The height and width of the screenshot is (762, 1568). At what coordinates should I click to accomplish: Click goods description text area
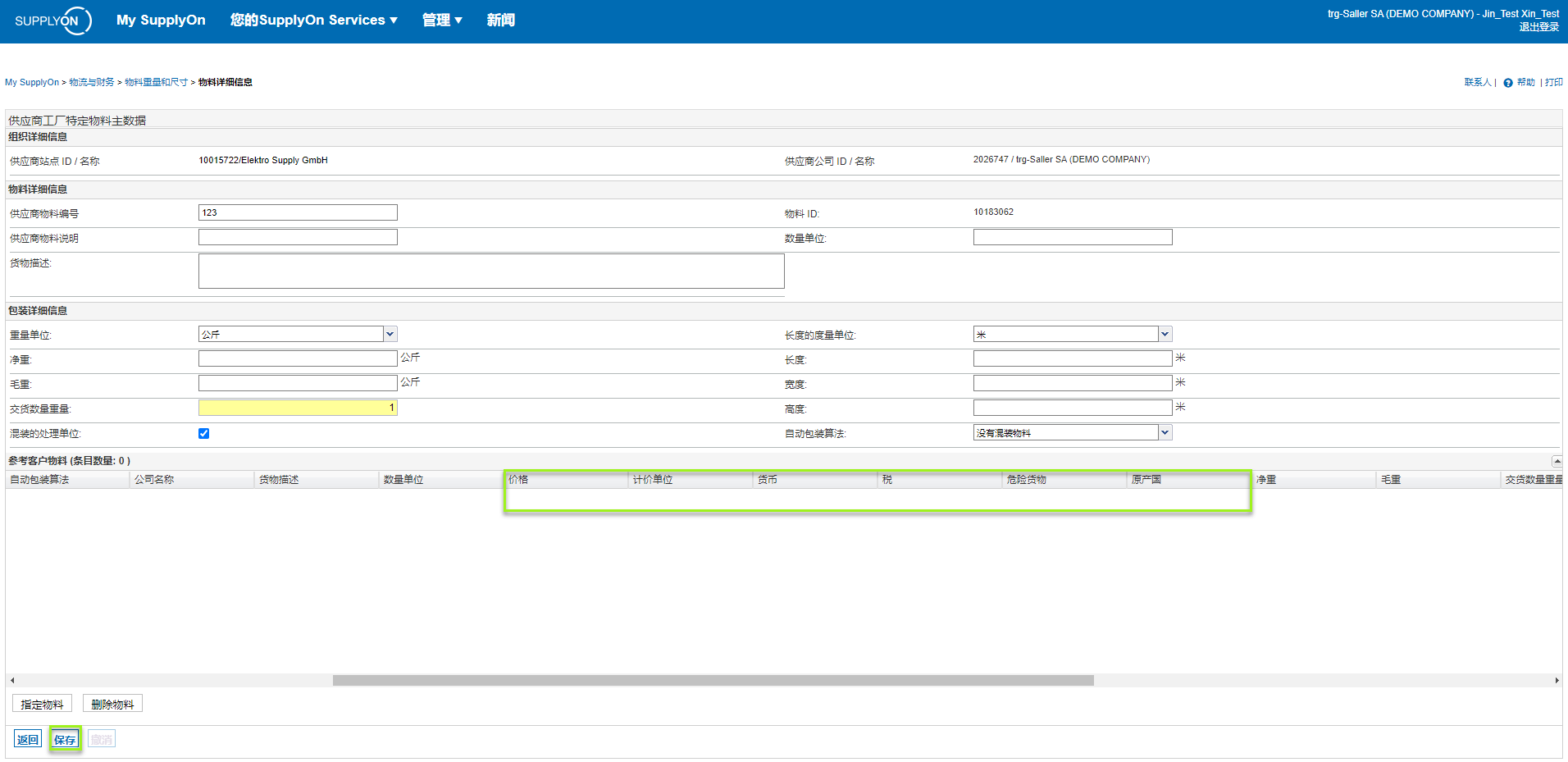(x=491, y=271)
